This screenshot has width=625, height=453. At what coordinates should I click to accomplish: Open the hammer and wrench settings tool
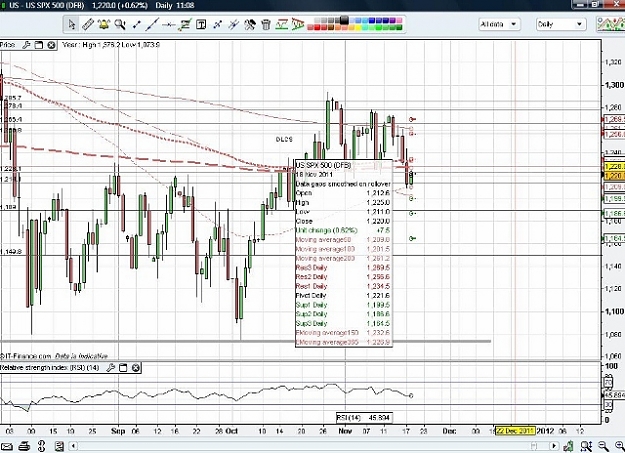[x=250, y=24]
